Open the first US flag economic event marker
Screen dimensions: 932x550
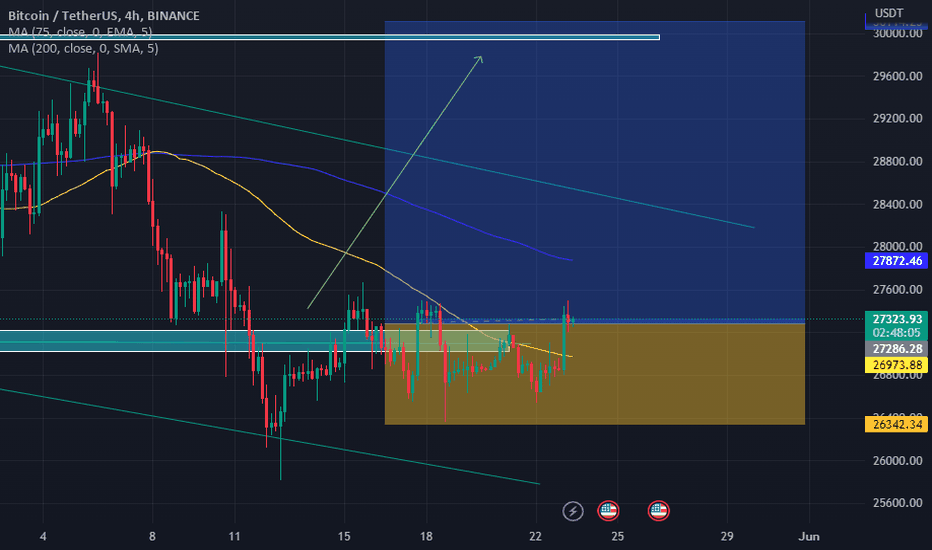(608, 511)
